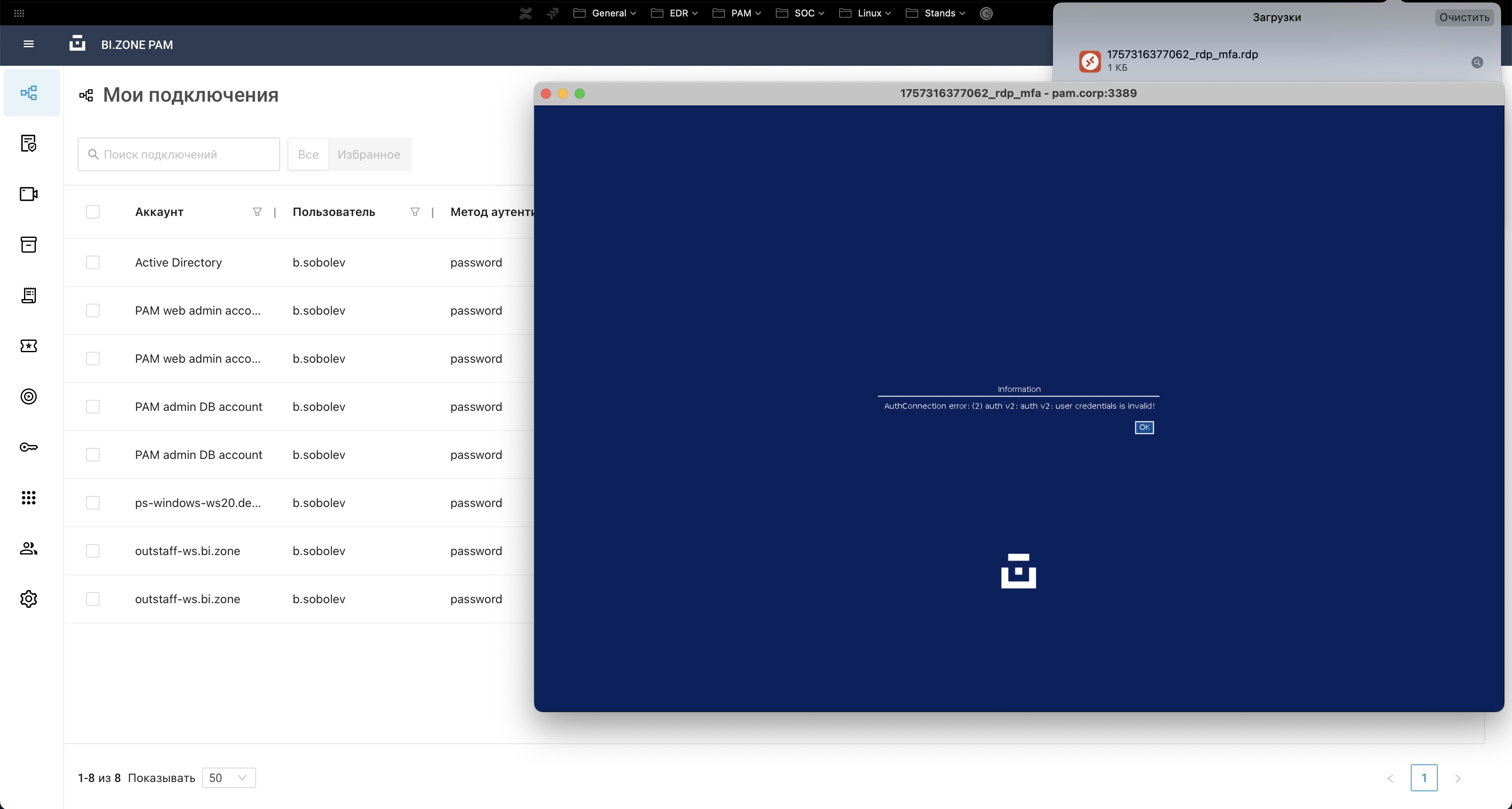Select the Все tab

click(x=308, y=154)
